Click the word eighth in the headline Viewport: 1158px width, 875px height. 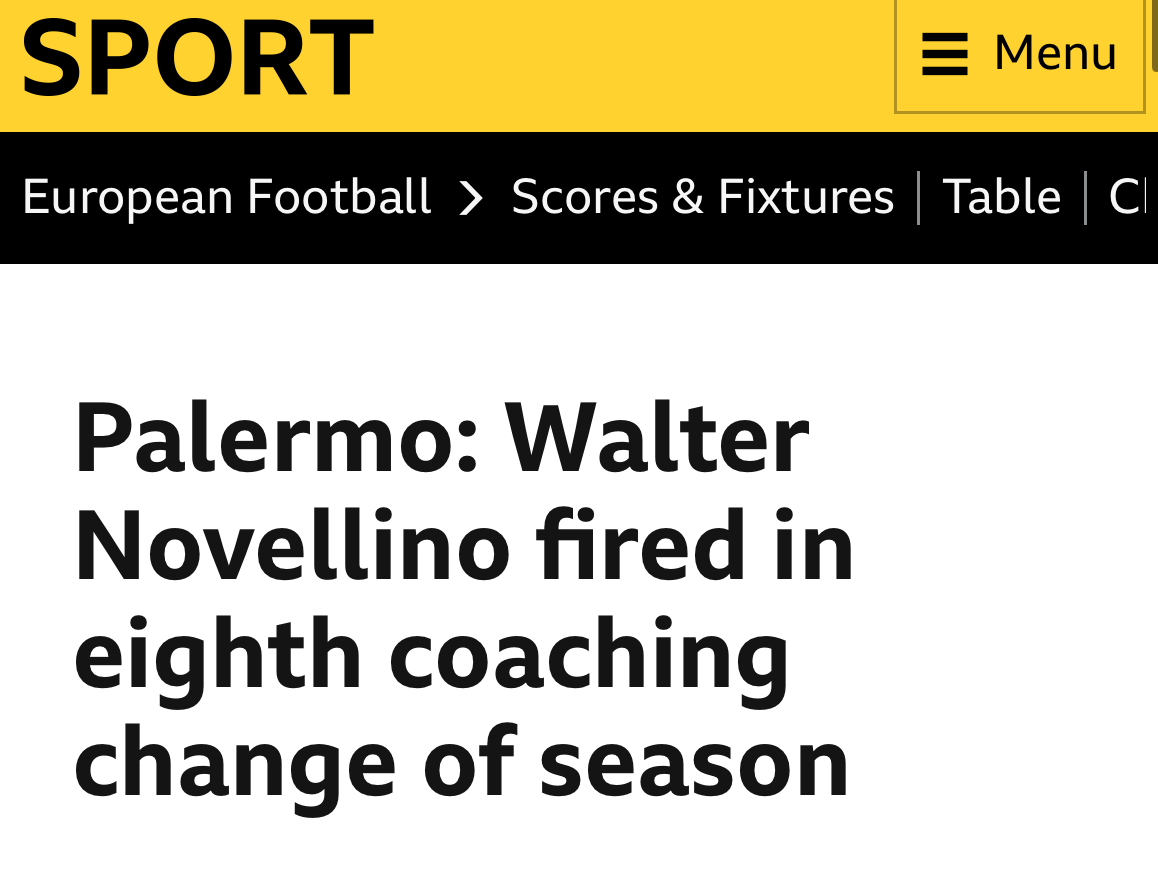tap(218, 657)
